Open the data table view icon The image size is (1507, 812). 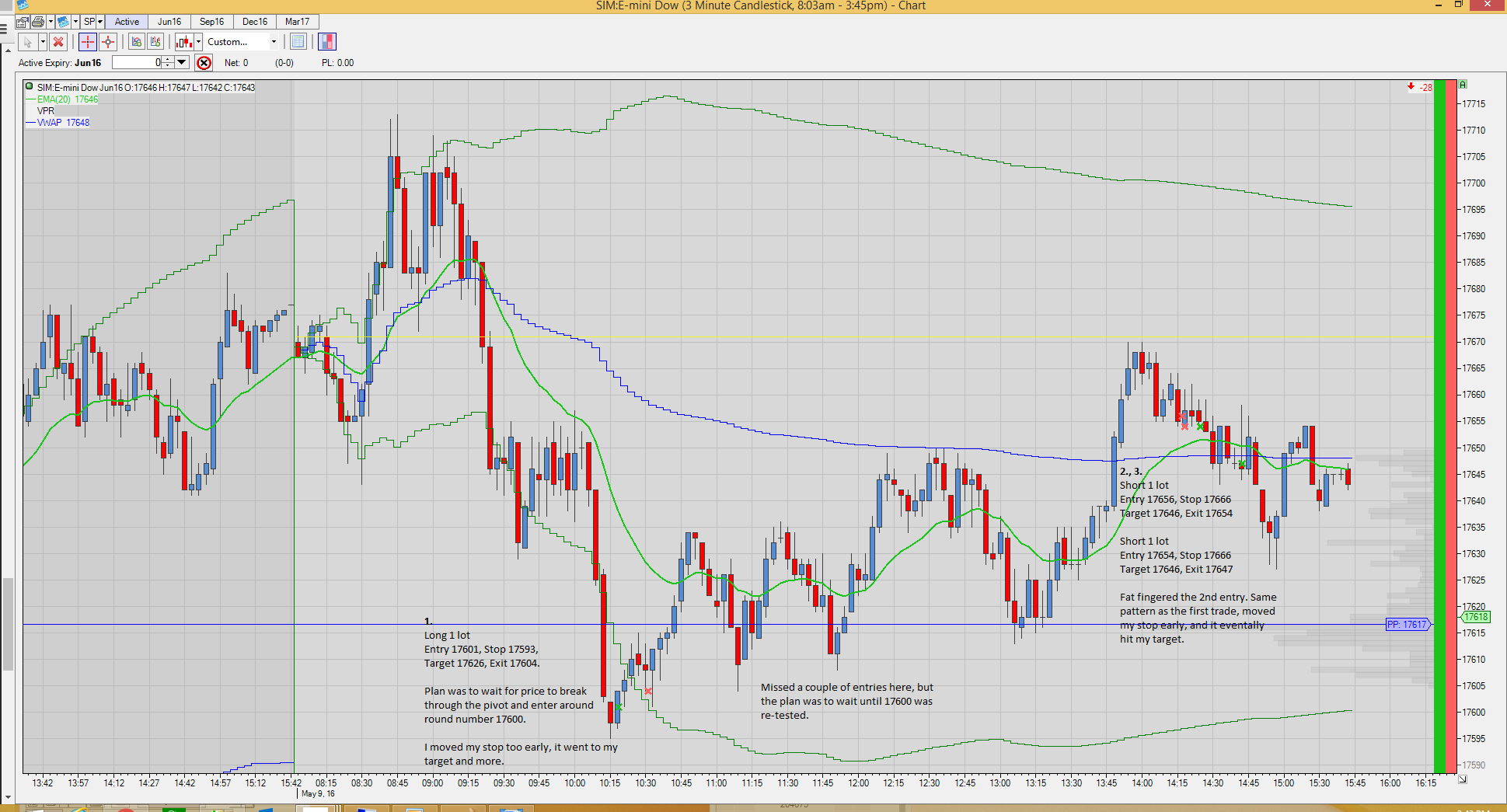click(298, 42)
